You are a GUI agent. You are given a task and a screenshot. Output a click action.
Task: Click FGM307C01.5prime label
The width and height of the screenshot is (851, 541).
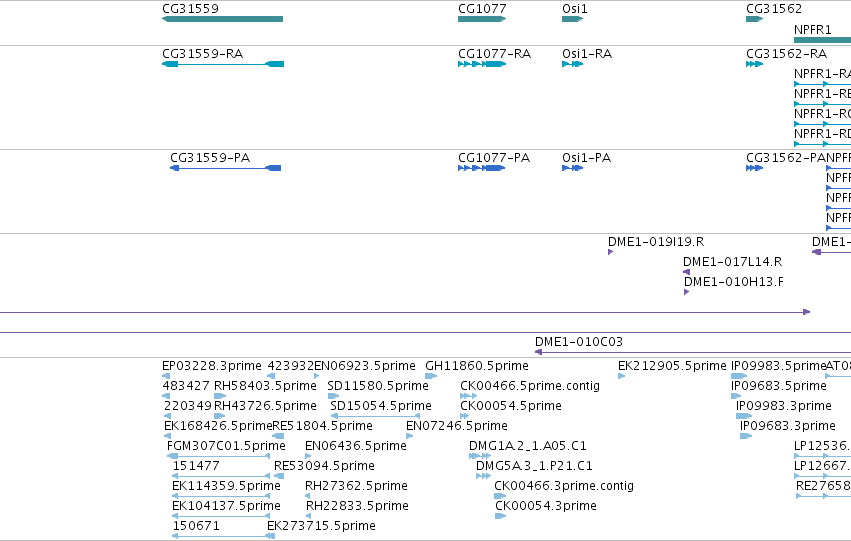[226, 446]
